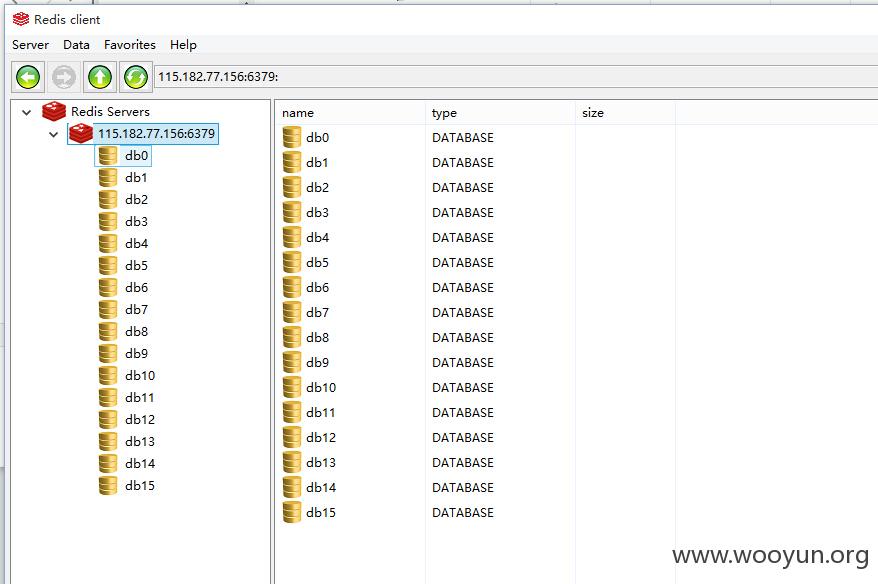This screenshot has width=878, height=584.
Task: Select db4 in the tree
Action: click(137, 244)
